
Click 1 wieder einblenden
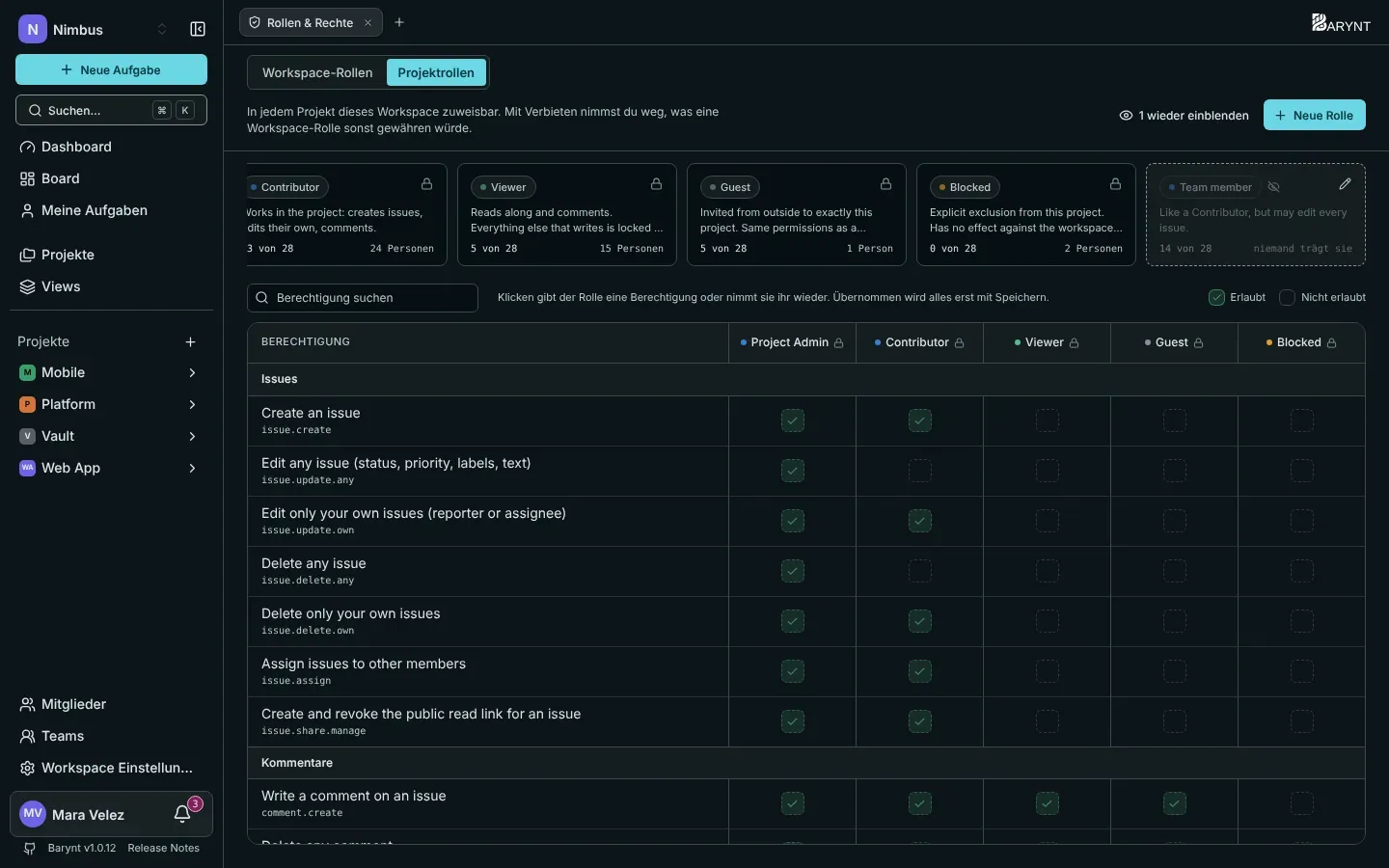pos(1184,116)
